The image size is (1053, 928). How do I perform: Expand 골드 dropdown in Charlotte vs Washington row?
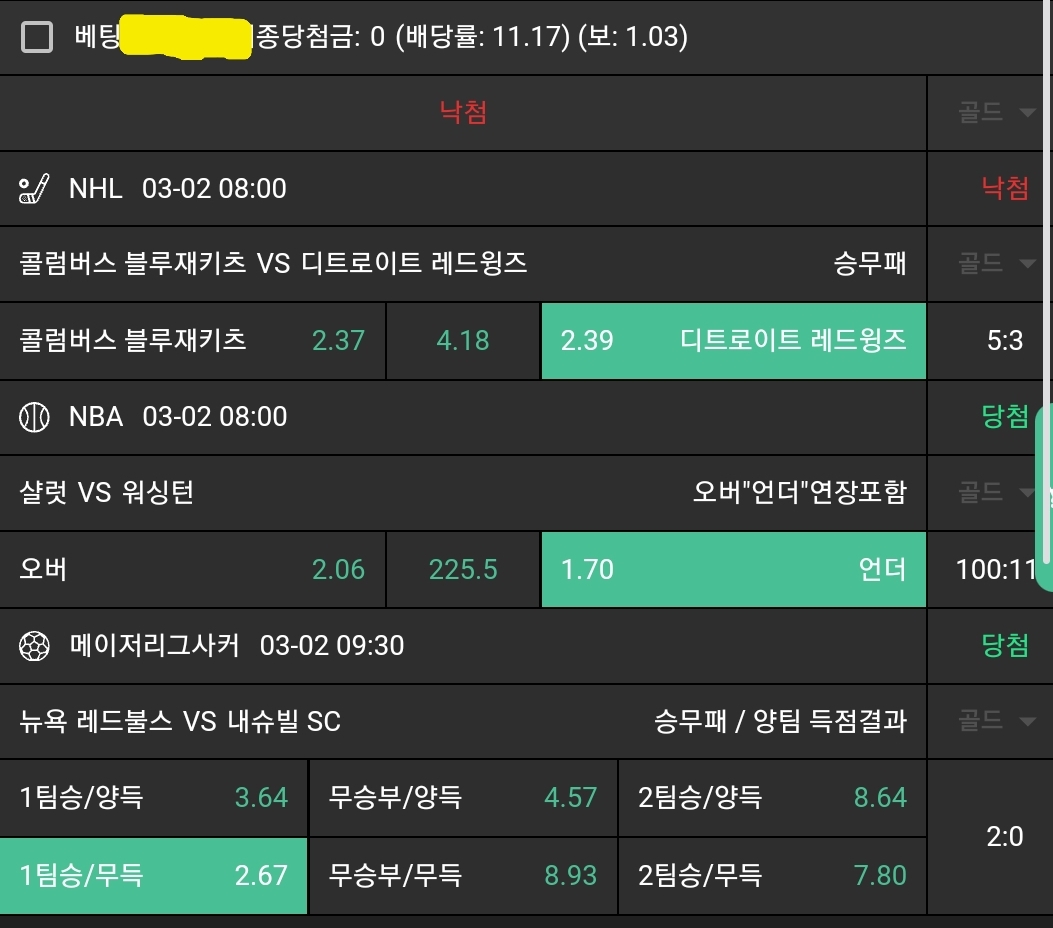tap(994, 492)
